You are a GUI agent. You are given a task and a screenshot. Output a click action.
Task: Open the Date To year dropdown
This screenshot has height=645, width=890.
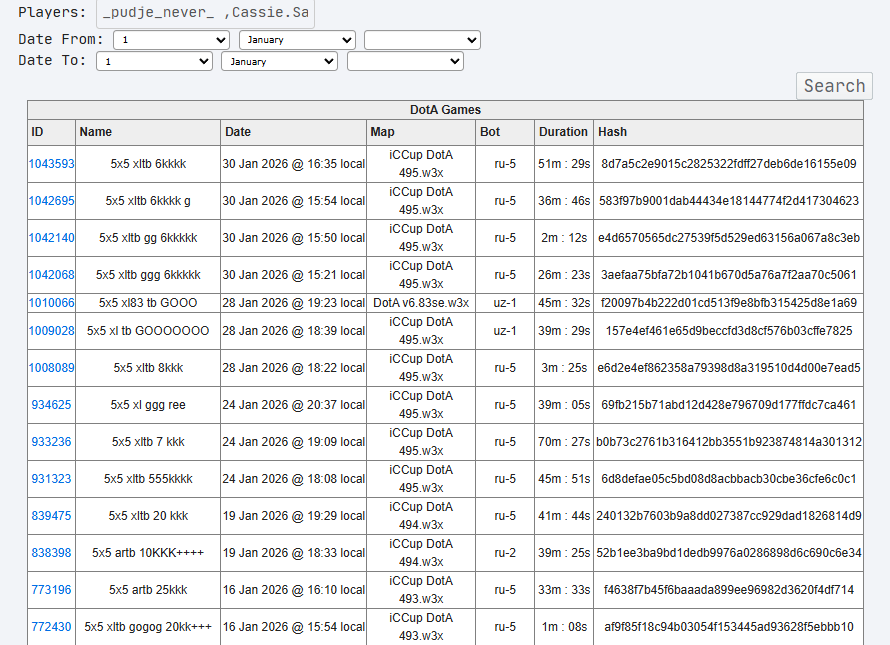(405, 61)
